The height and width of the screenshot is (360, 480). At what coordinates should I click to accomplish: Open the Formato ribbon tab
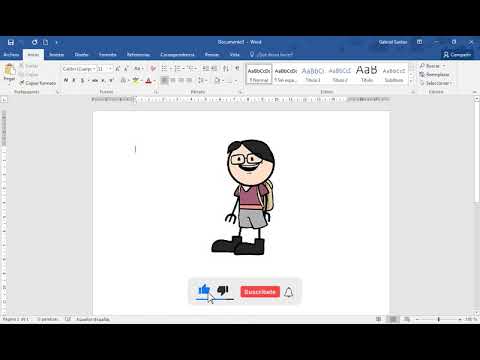click(108, 54)
